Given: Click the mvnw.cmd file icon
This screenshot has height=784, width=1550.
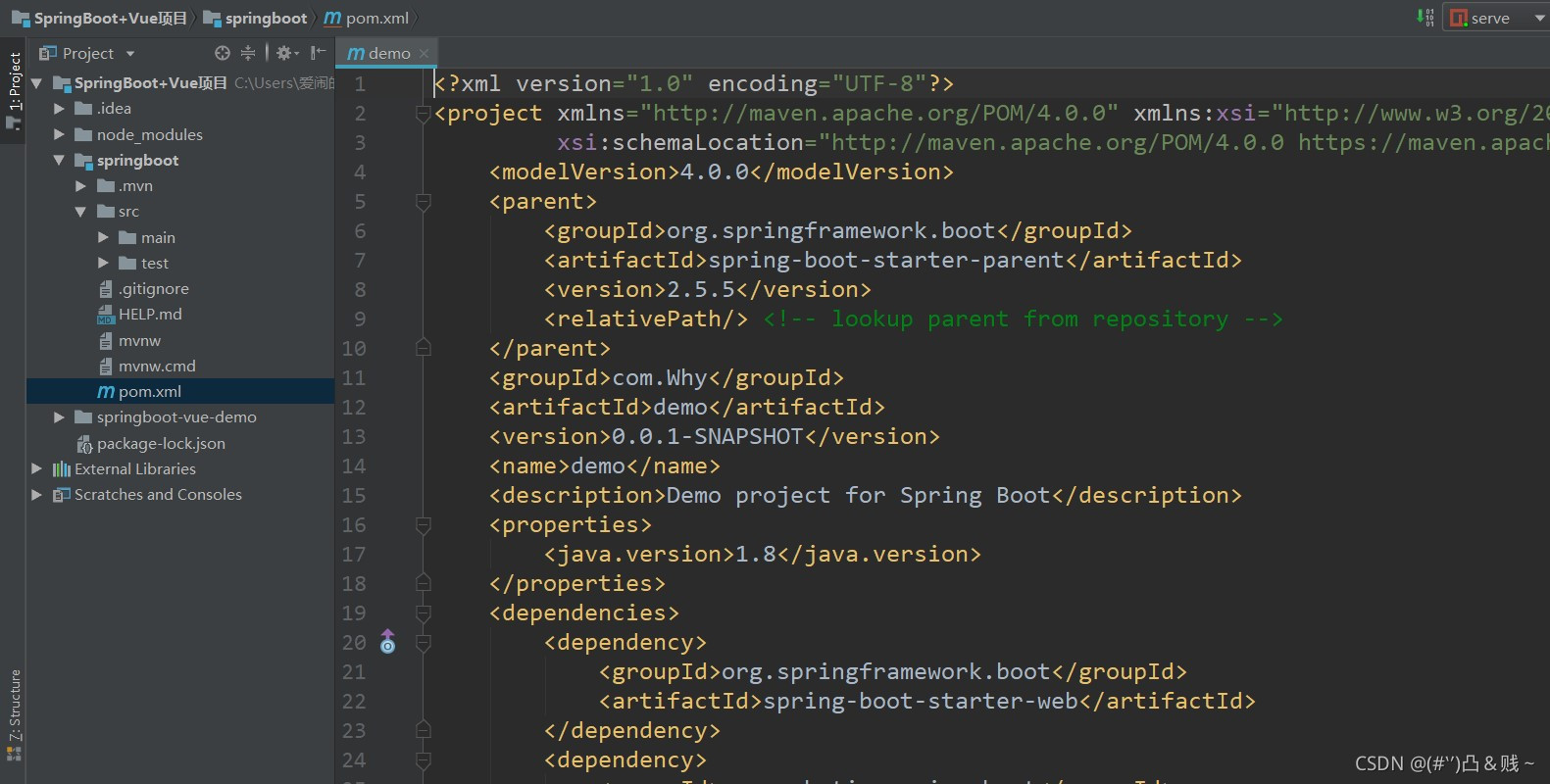Looking at the screenshot, I should (106, 366).
